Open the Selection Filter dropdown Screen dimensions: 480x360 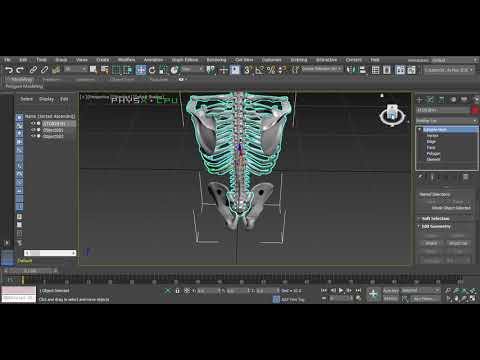75,69
